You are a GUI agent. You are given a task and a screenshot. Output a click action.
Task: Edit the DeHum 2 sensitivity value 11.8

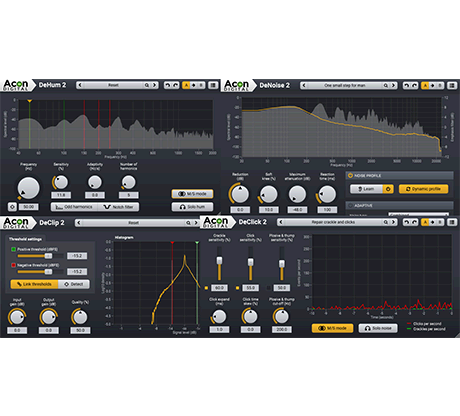click(x=61, y=195)
